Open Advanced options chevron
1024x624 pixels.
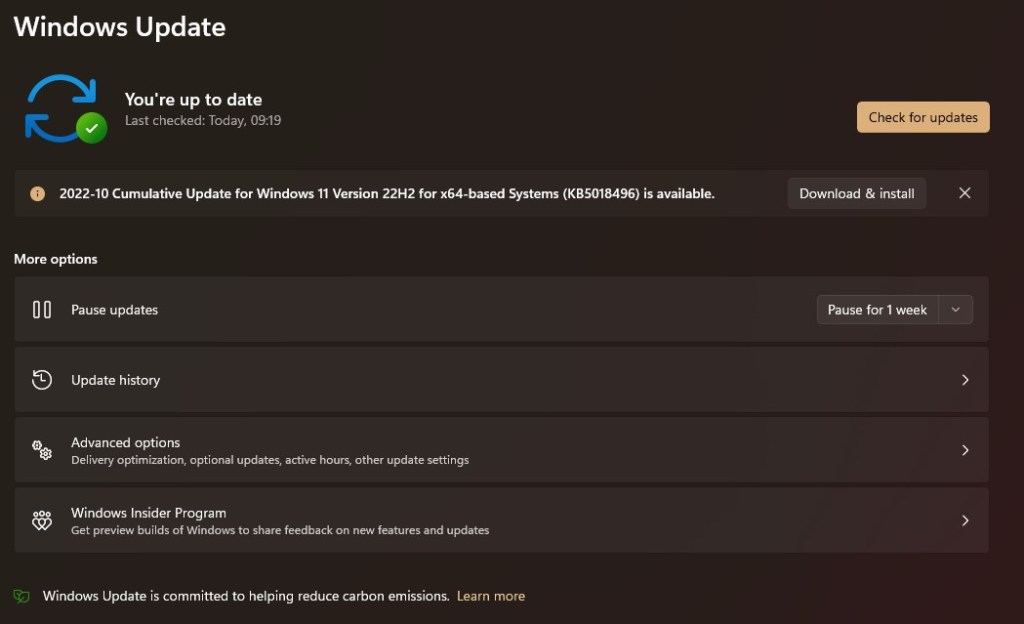(x=965, y=450)
